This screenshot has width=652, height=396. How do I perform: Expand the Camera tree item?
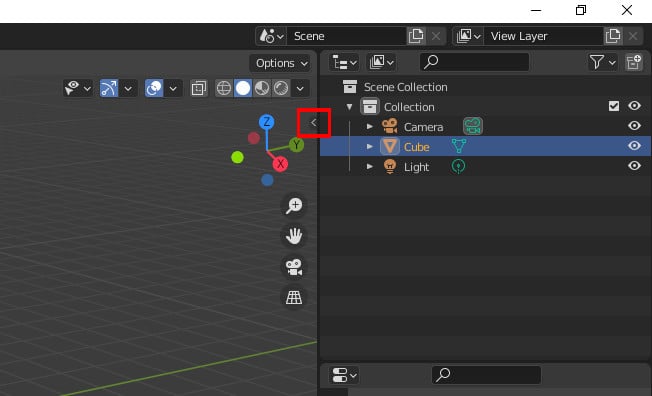click(x=369, y=126)
